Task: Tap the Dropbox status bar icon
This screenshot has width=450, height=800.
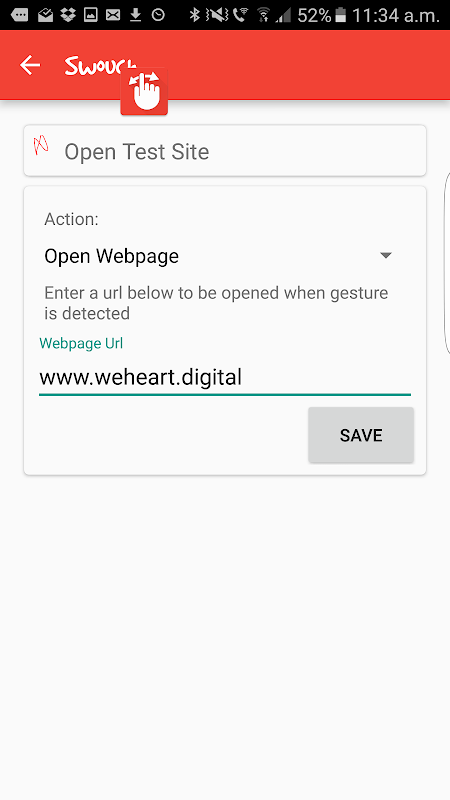Action: click(x=67, y=15)
